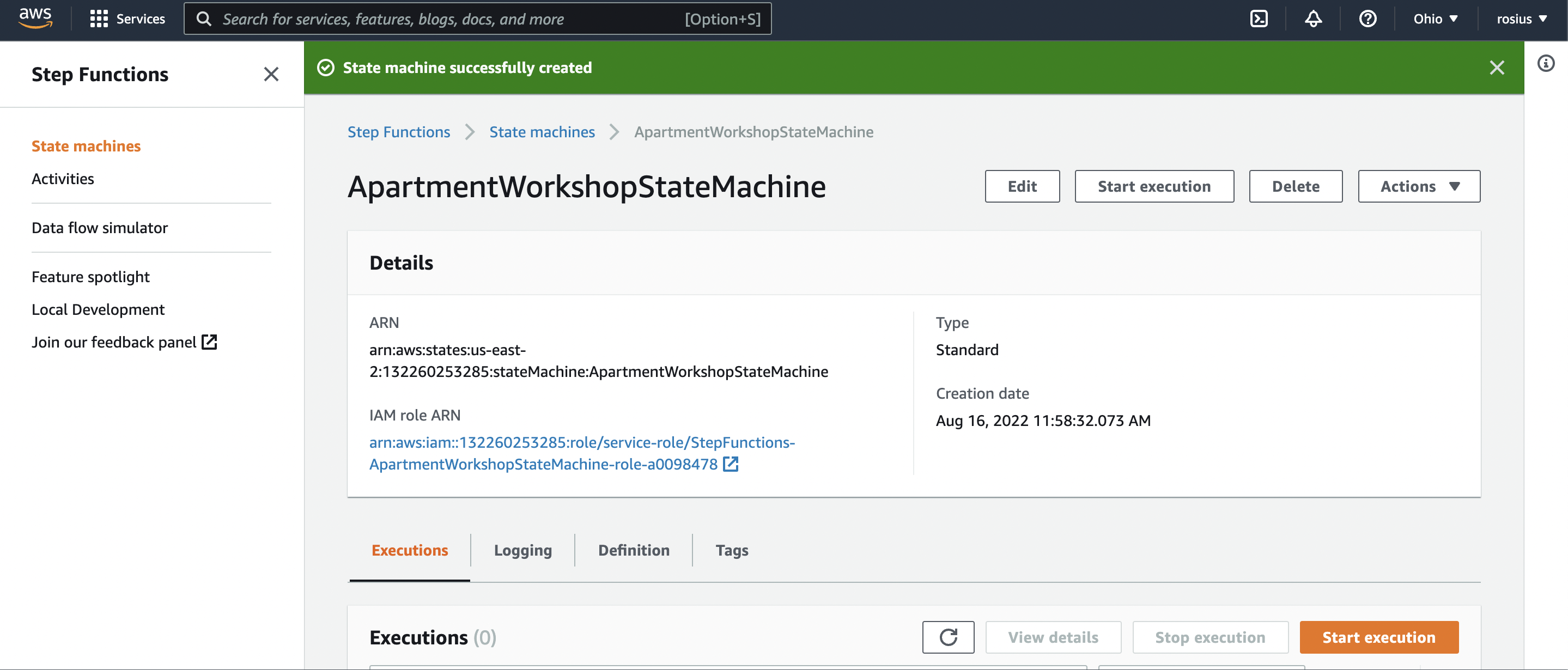Click the Standard type value

tap(967, 350)
